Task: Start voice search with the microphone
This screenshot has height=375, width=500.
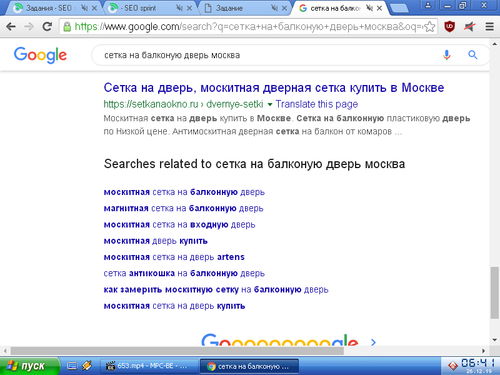Action: point(447,55)
